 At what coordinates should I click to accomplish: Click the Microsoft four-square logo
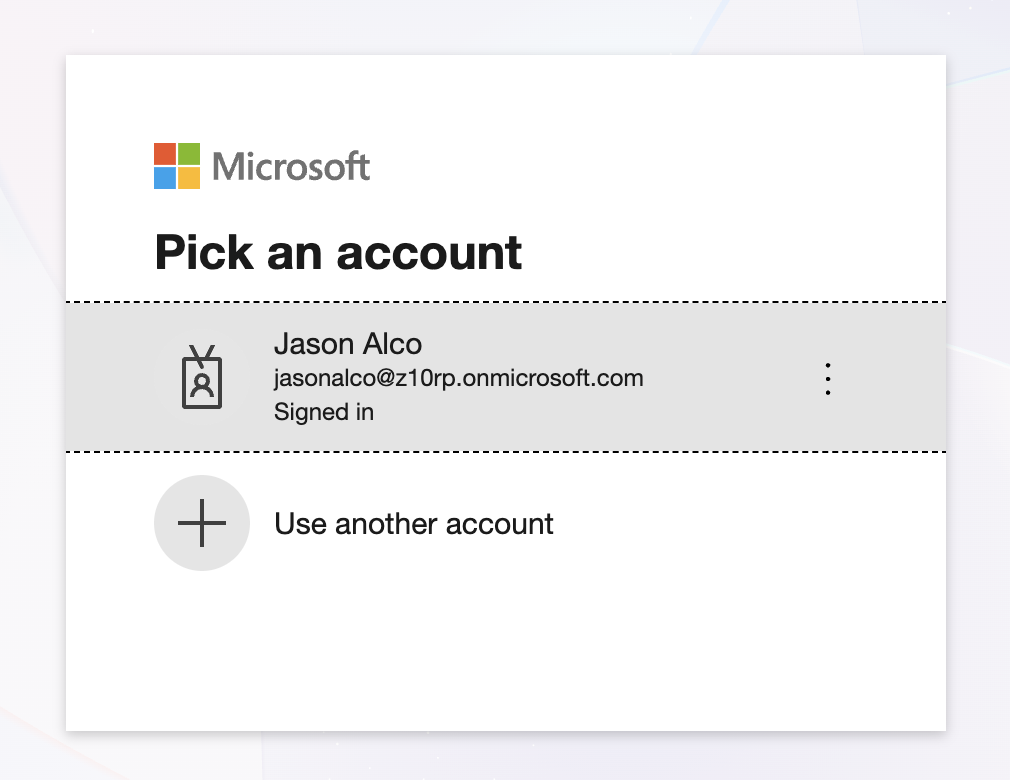[177, 166]
